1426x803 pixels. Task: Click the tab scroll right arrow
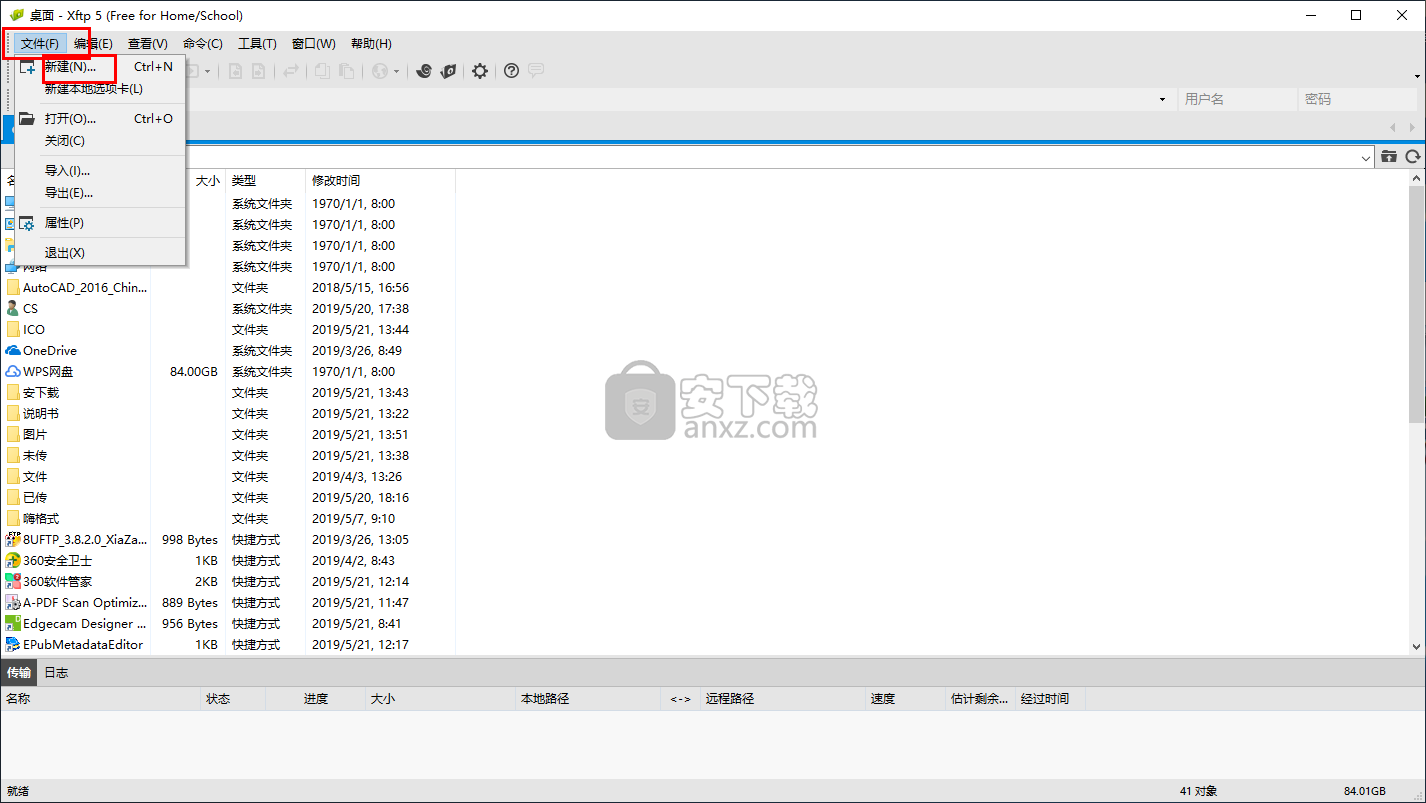pos(1412,127)
